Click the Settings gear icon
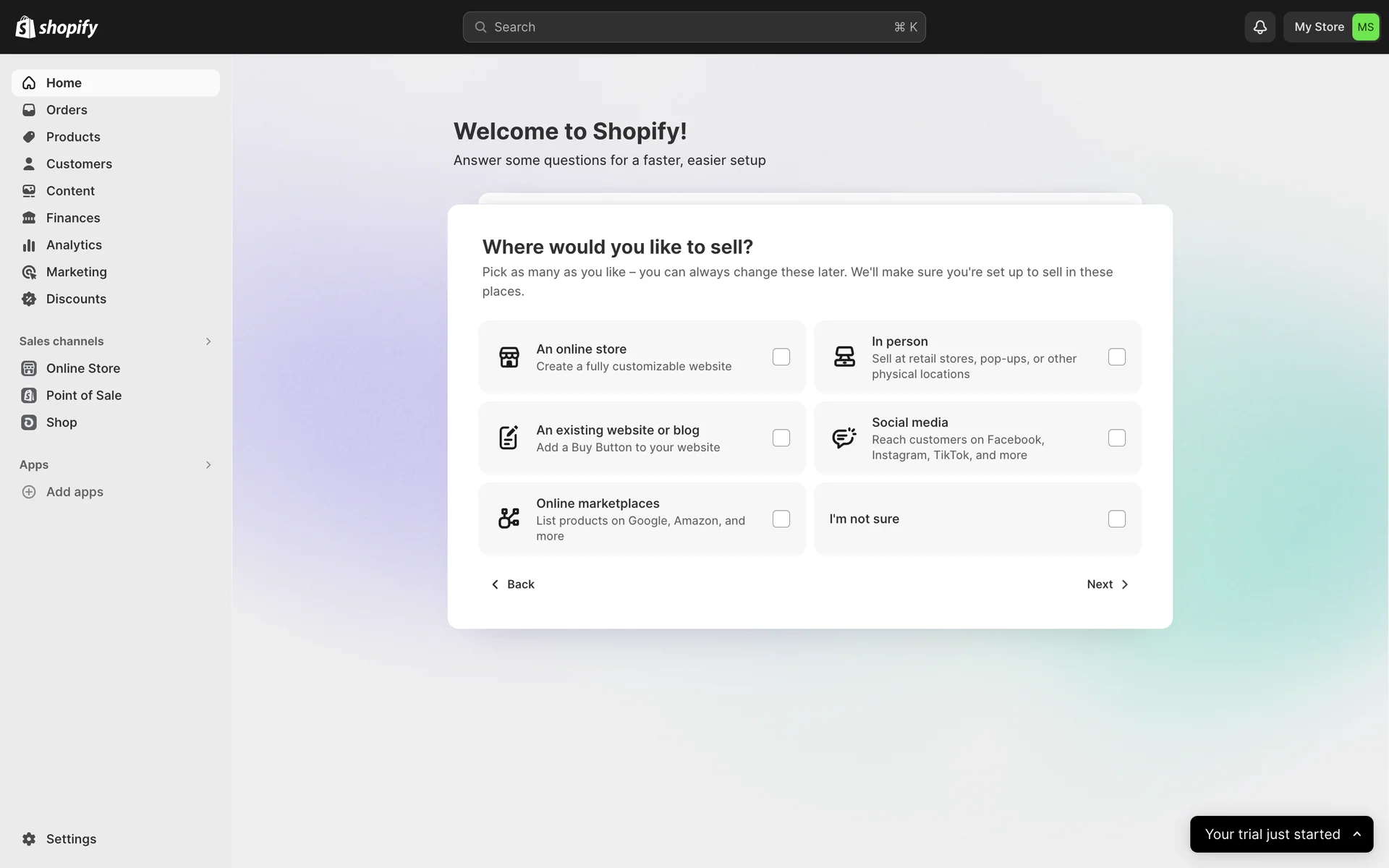This screenshot has width=1389, height=868. [29, 839]
